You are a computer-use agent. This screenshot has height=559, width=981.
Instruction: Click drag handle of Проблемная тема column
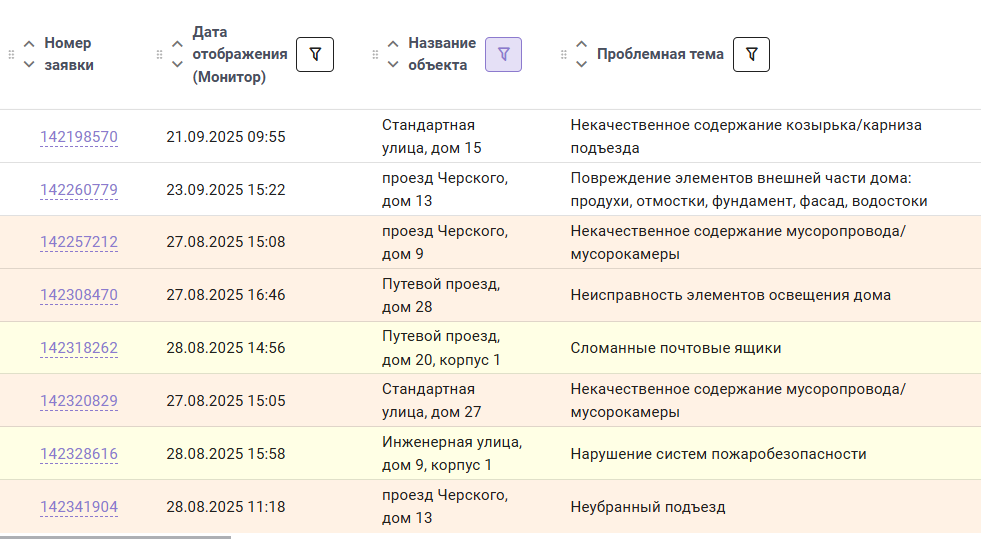pyautogui.click(x=564, y=54)
